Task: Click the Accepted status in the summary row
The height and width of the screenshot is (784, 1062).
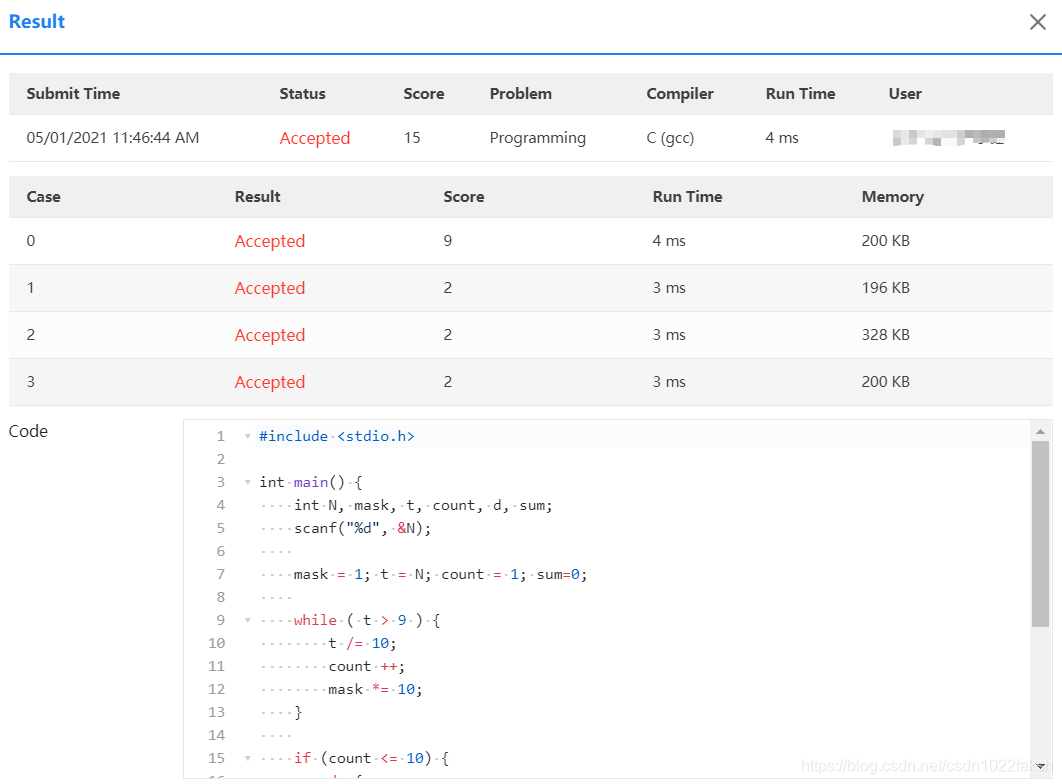Action: (314, 138)
